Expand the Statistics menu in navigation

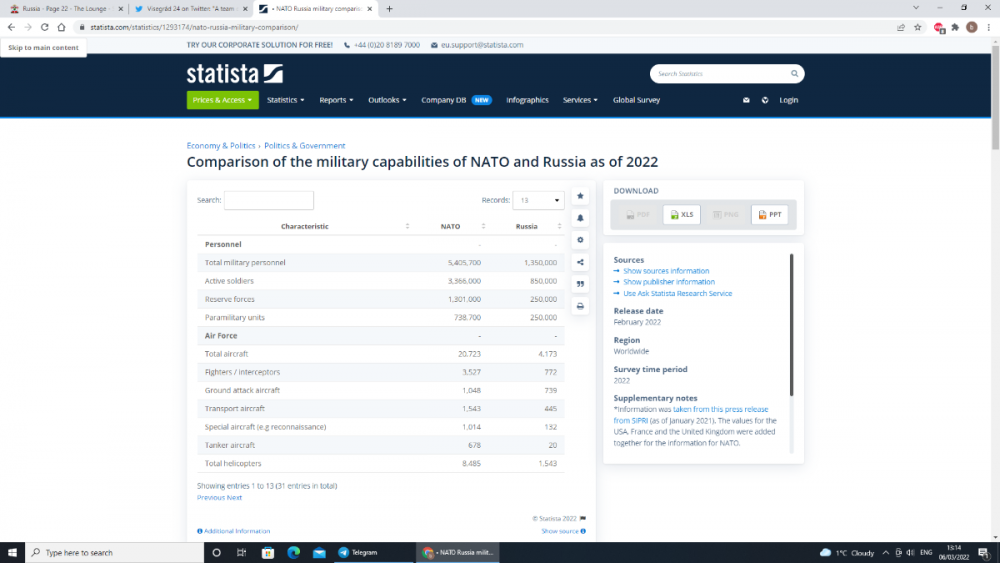(x=285, y=100)
